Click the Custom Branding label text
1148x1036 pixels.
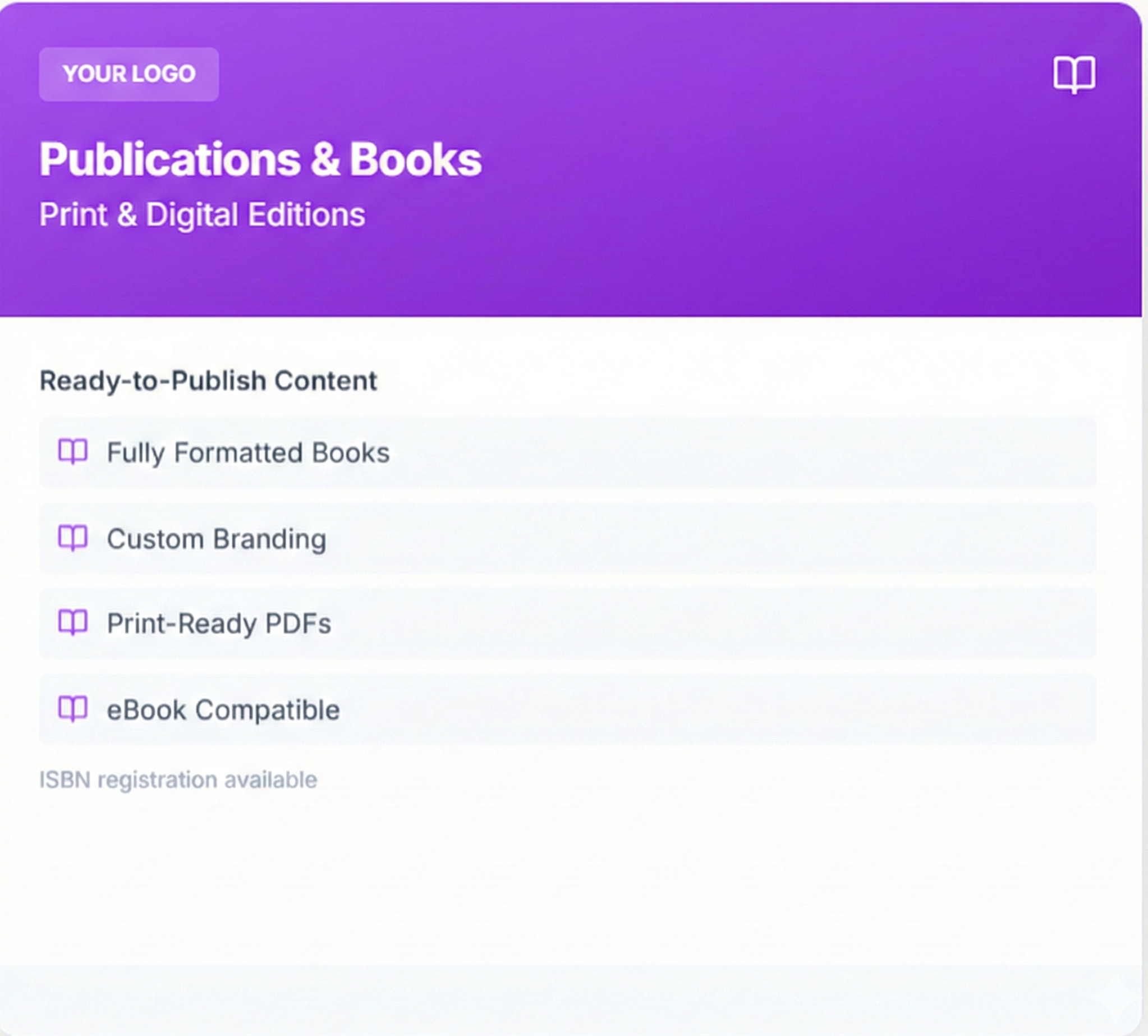click(216, 539)
